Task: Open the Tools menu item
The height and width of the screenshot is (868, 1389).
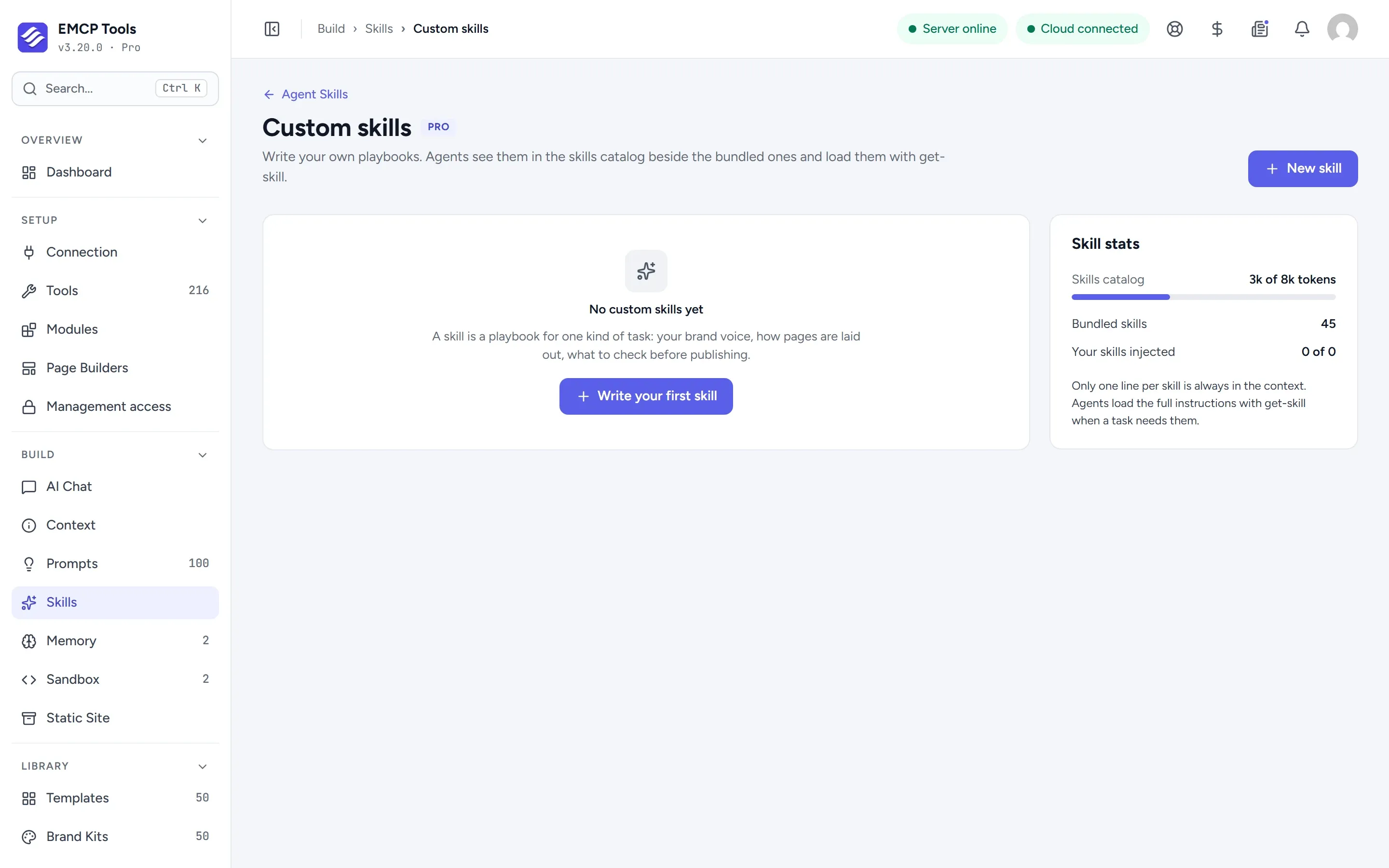Action: [x=115, y=290]
